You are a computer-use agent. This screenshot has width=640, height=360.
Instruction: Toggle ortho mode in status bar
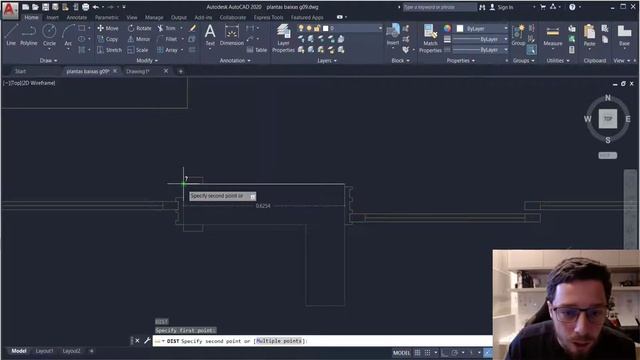tap(444, 353)
